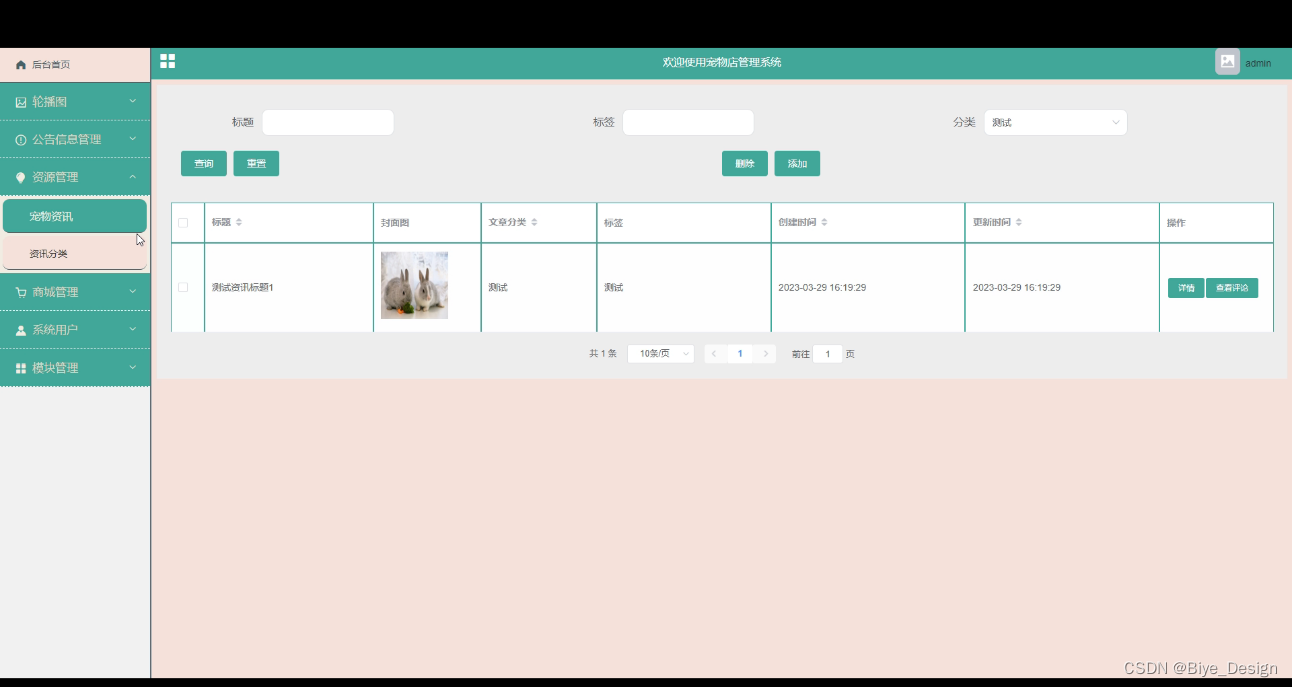
Task: Sort by 创建时间 column arrows
Action: (x=824, y=222)
